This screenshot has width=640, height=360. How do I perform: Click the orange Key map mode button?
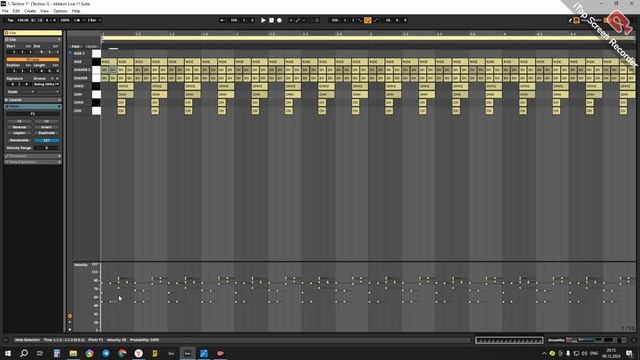click(576, 20)
